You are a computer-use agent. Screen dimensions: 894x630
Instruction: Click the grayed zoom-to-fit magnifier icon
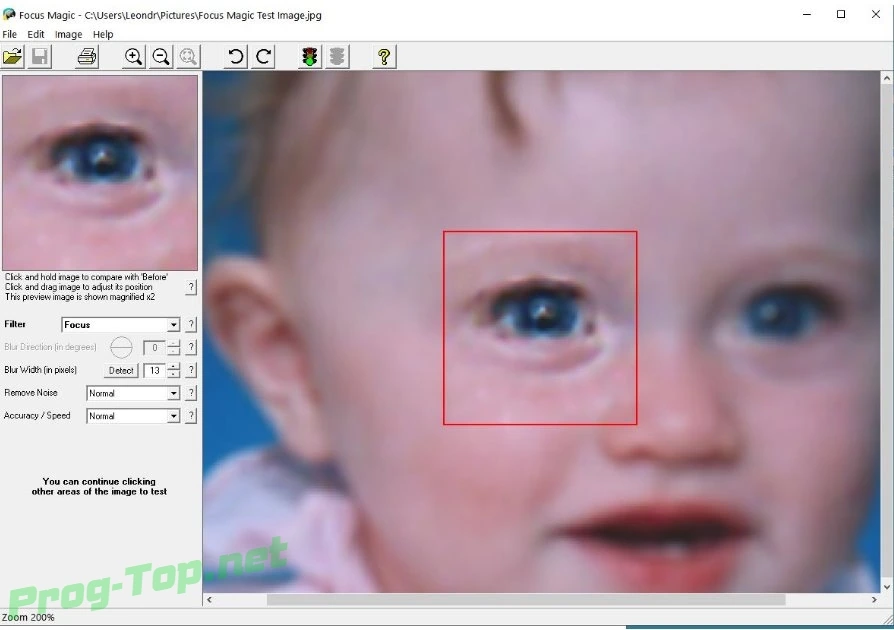click(x=188, y=56)
